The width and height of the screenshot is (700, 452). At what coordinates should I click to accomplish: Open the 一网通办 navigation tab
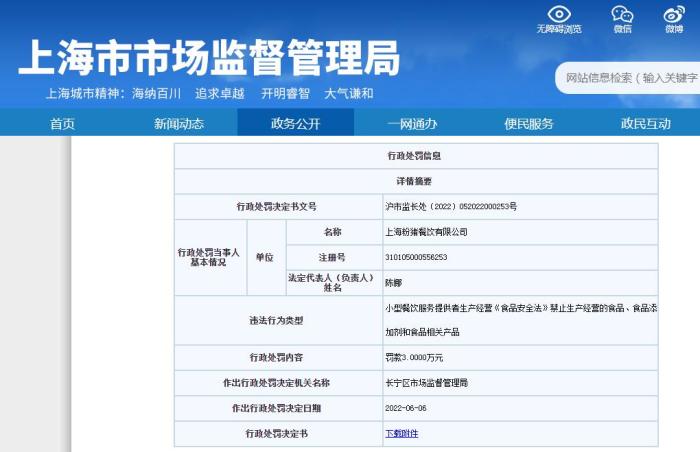(412, 124)
